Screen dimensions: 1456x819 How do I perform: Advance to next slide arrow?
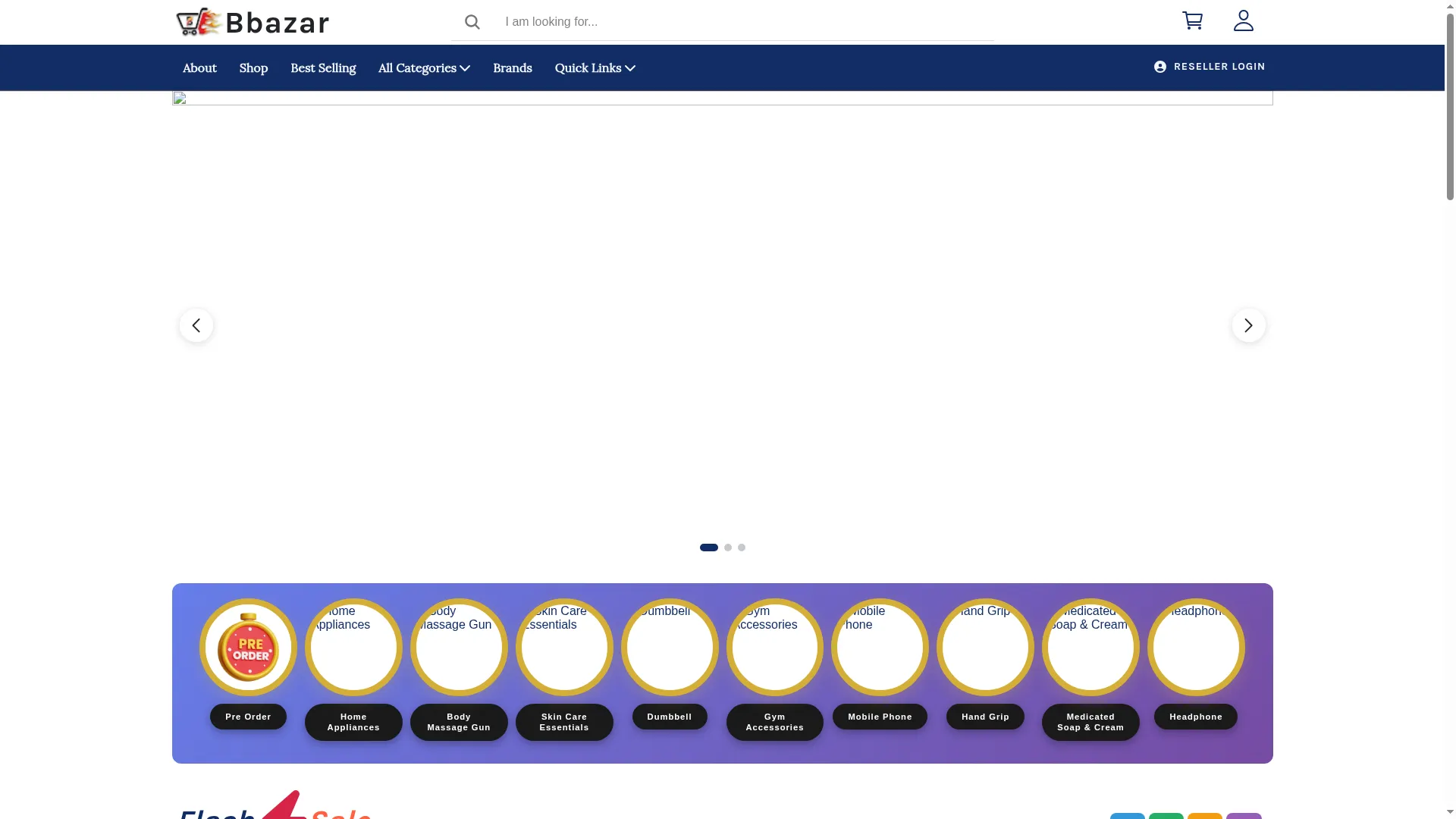[1249, 325]
